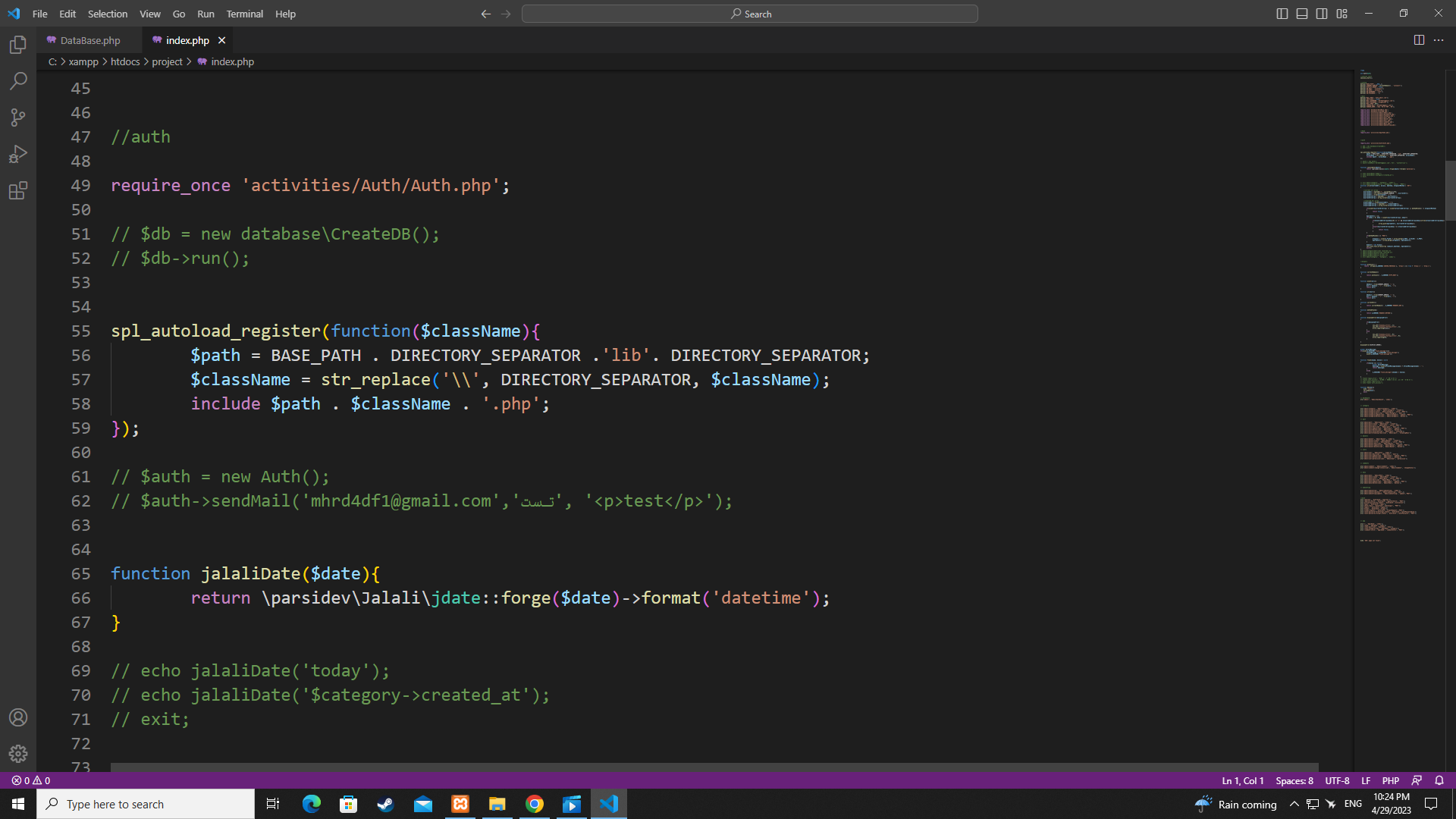Toggle primary side bar visibility
Image resolution: width=1456 pixels, height=819 pixels.
[x=1282, y=14]
